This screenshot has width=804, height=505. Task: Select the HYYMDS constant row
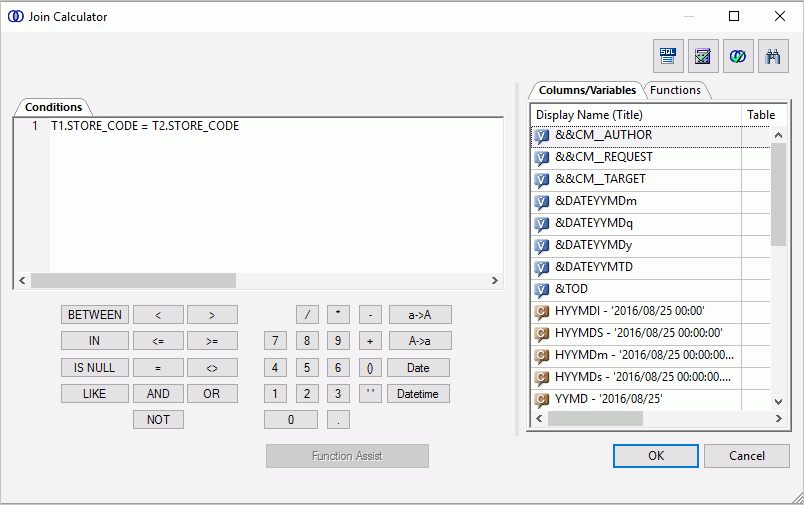click(651, 335)
